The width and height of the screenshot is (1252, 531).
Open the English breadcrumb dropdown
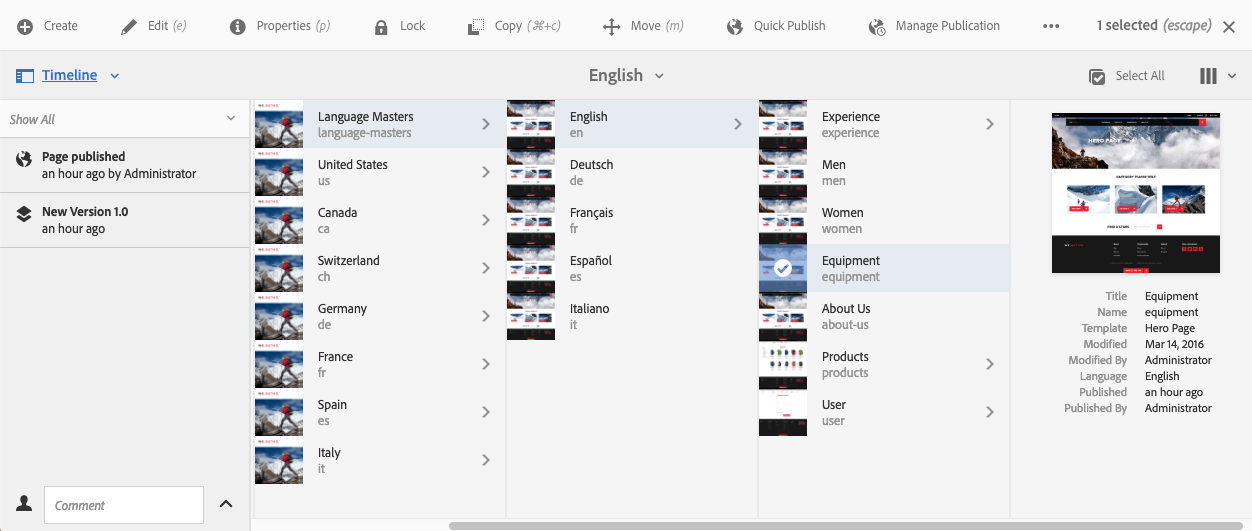click(627, 75)
